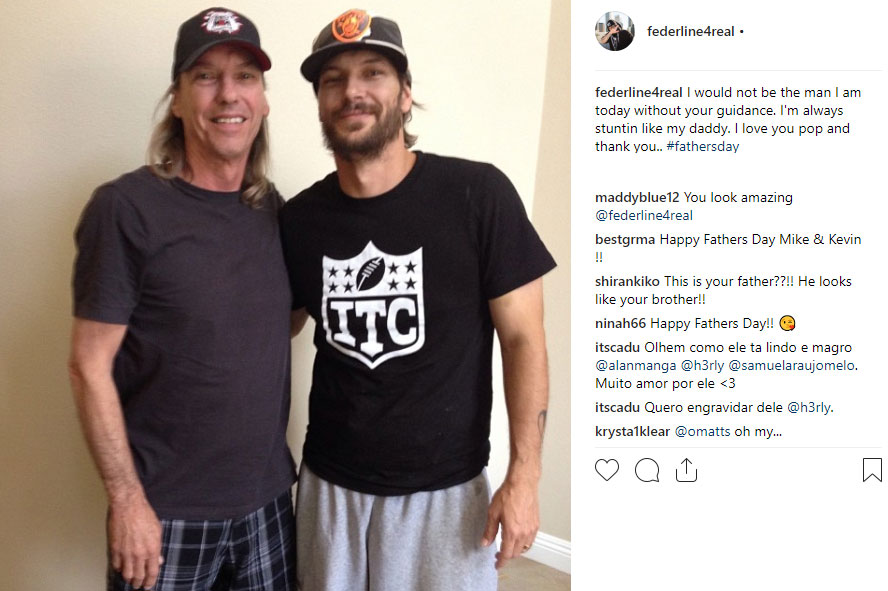Open federline4real username in header

(x=690, y=32)
